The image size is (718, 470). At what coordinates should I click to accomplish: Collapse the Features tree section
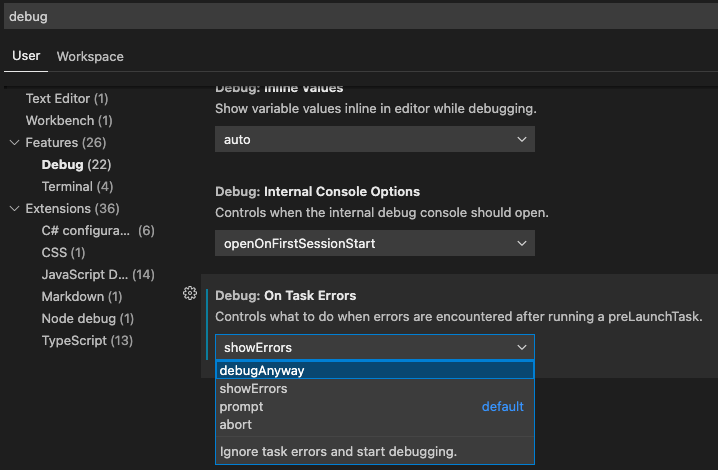(x=15, y=143)
